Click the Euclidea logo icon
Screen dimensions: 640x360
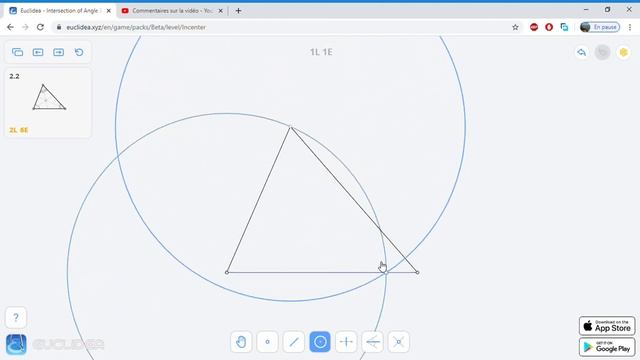click(16, 344)
